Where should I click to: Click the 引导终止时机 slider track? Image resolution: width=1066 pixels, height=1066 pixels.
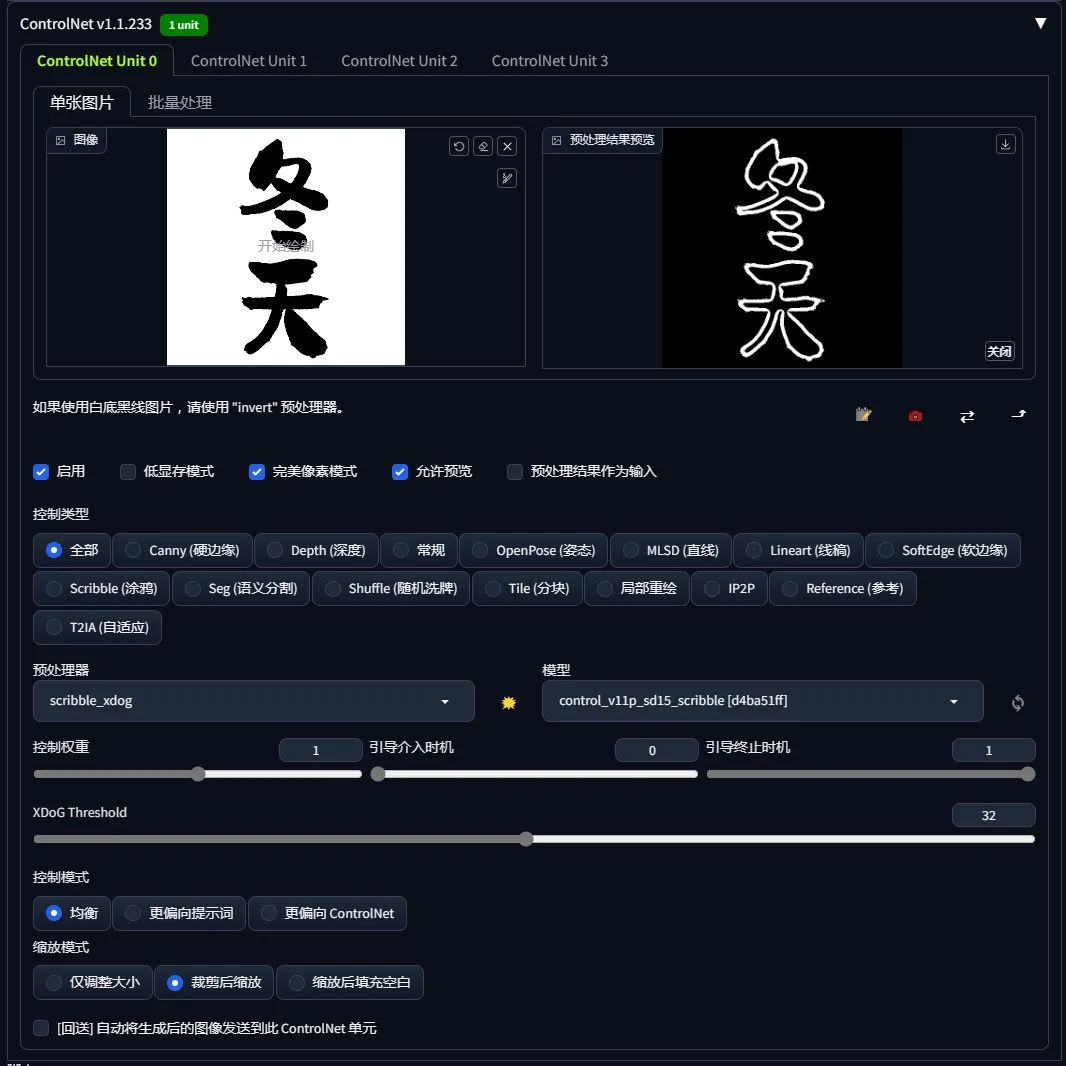coord(871,774)
